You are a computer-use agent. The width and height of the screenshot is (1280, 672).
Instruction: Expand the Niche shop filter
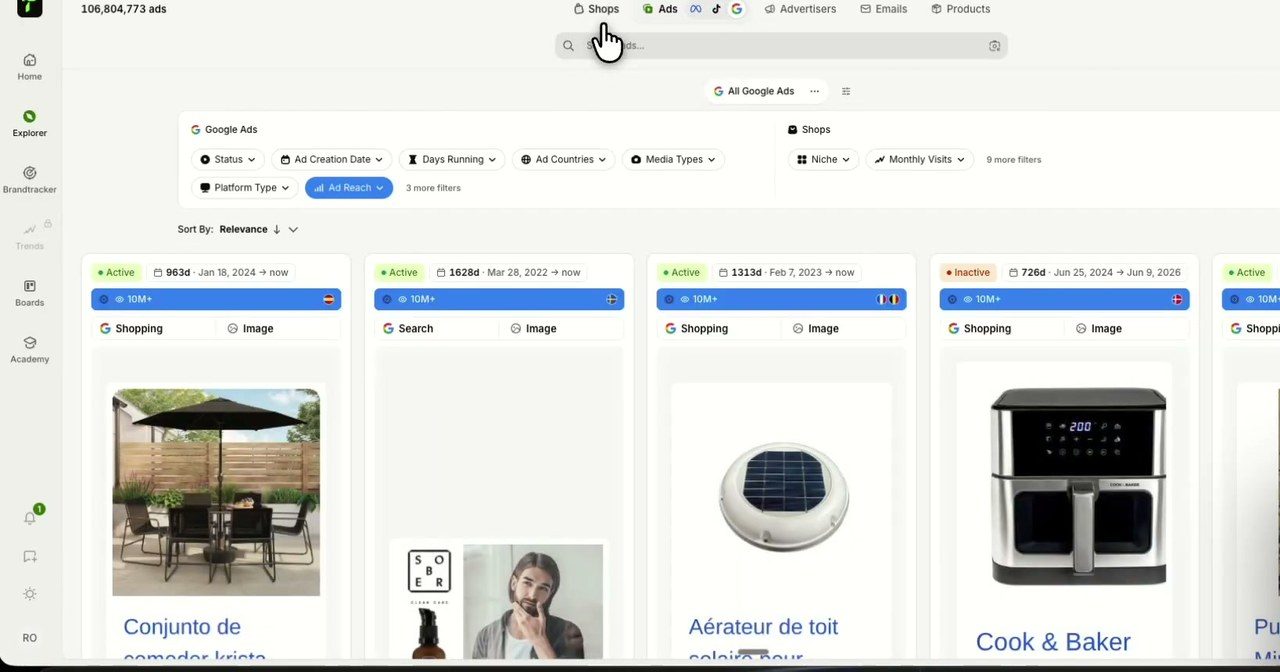pyautogui.click(x=824, y=159)
